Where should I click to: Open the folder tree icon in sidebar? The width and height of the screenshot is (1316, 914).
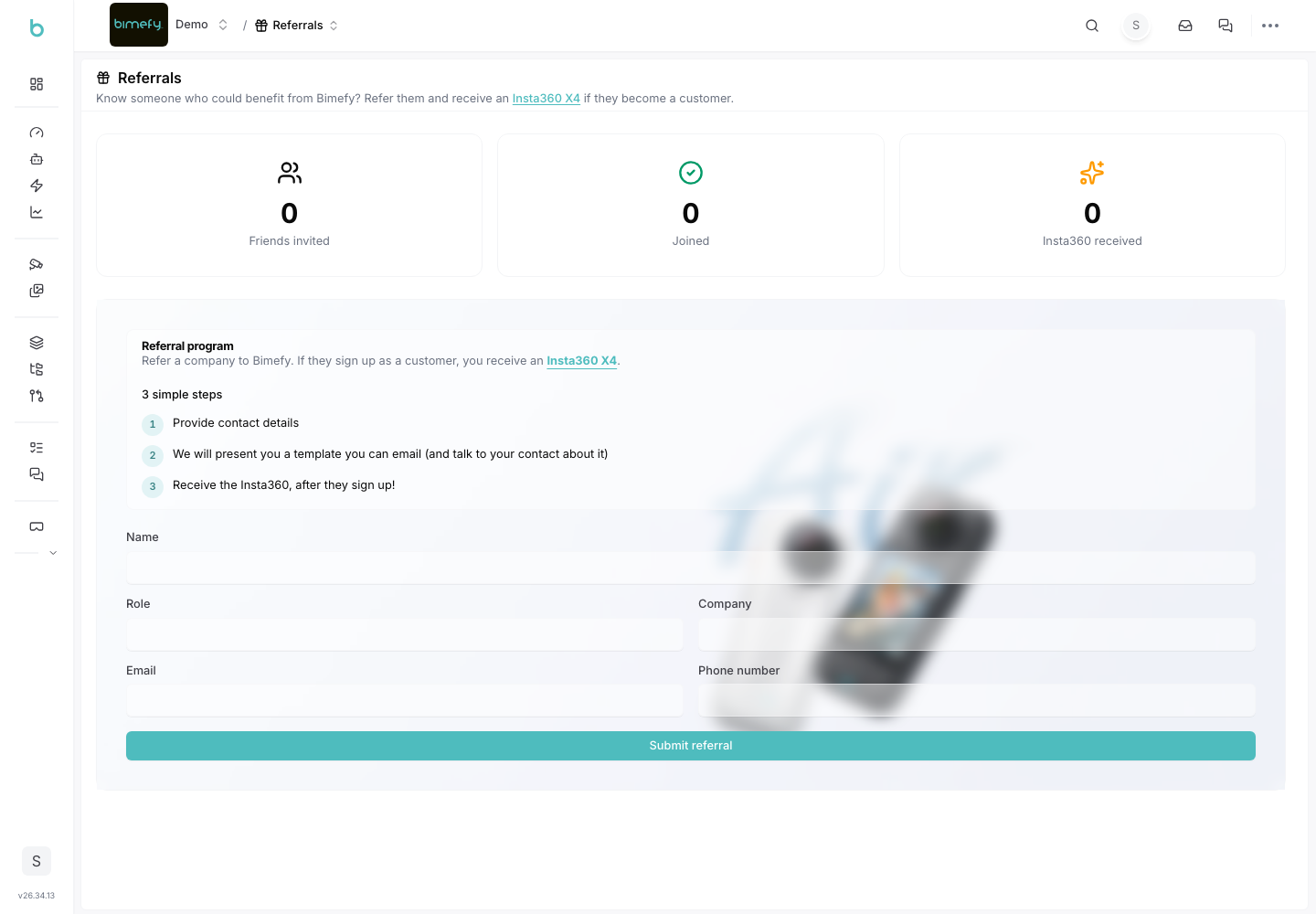click(x=37, y=369)
